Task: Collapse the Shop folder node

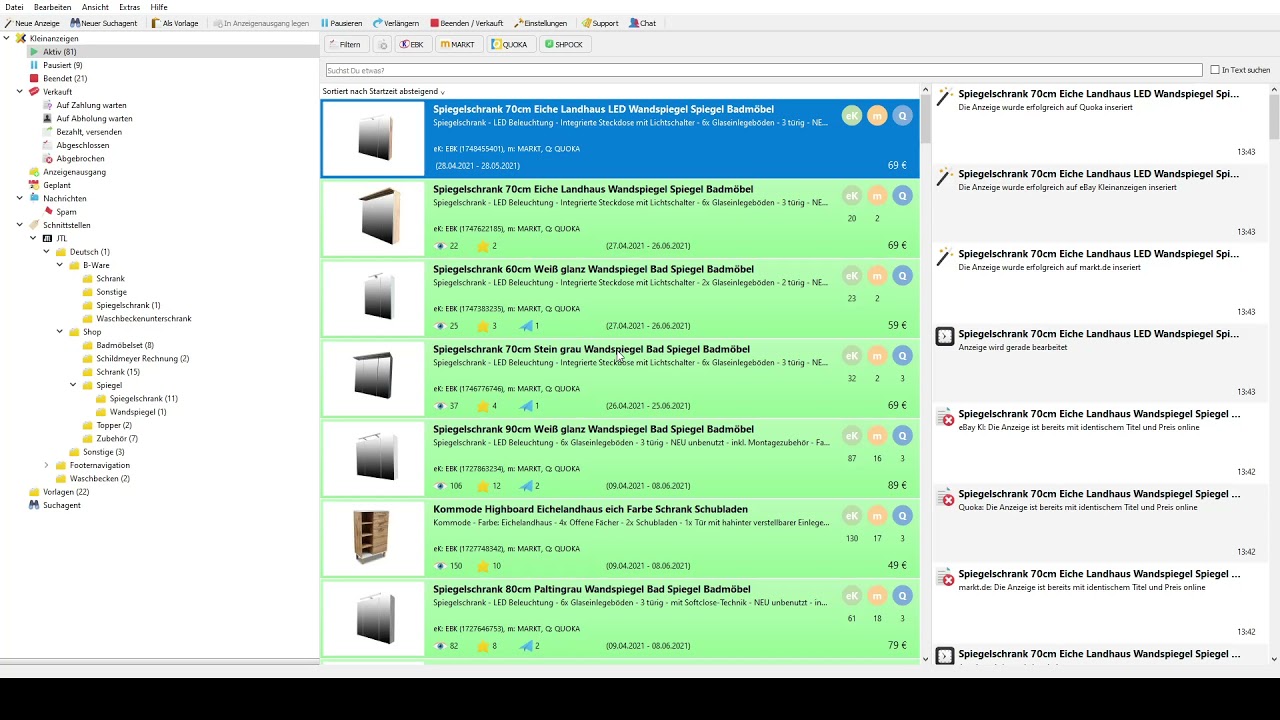Action: coord(59,332)
